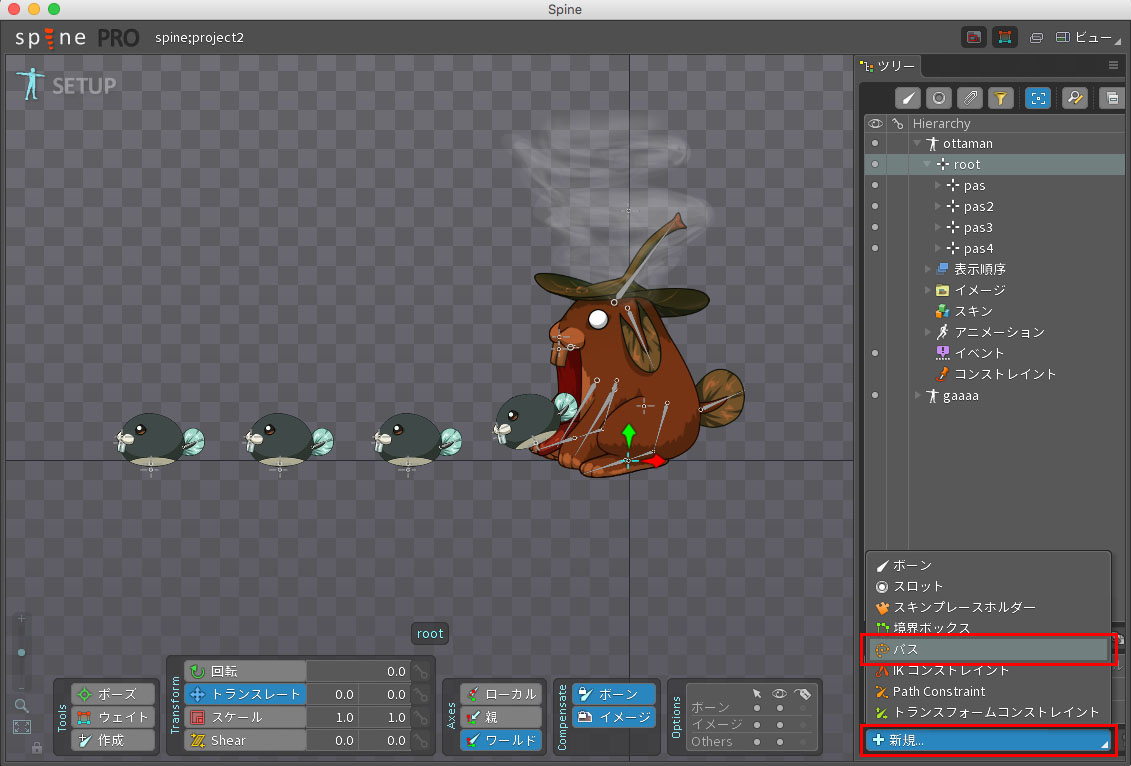Screen dimensions: 1131x766
Task: Expand the gaaaa skeleton node
Action: pyautogui.click(x=917, y=395)
